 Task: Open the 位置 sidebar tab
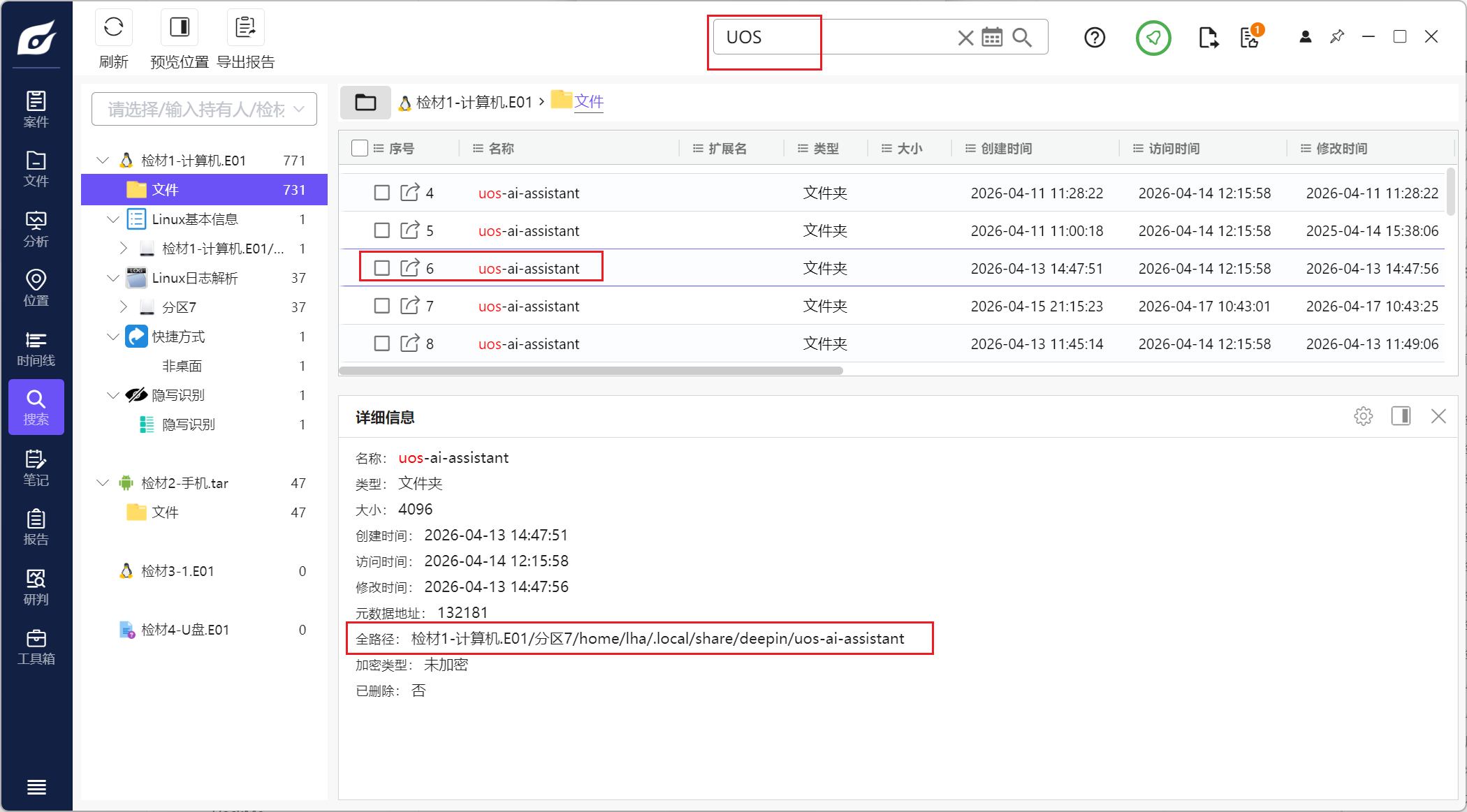(36, 288)
